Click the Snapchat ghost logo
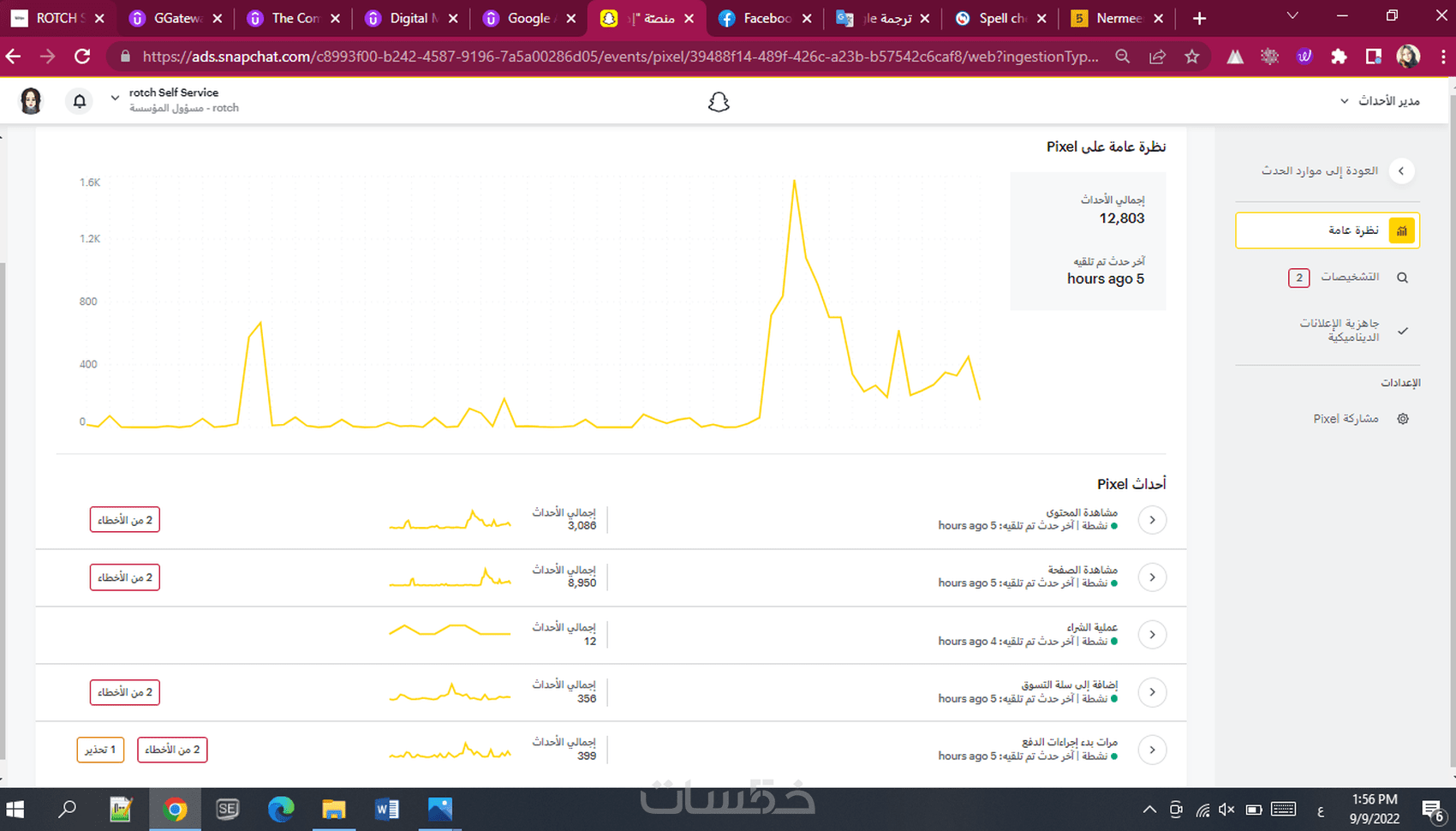The image size is (1456, 831). (x=719, y=102)
